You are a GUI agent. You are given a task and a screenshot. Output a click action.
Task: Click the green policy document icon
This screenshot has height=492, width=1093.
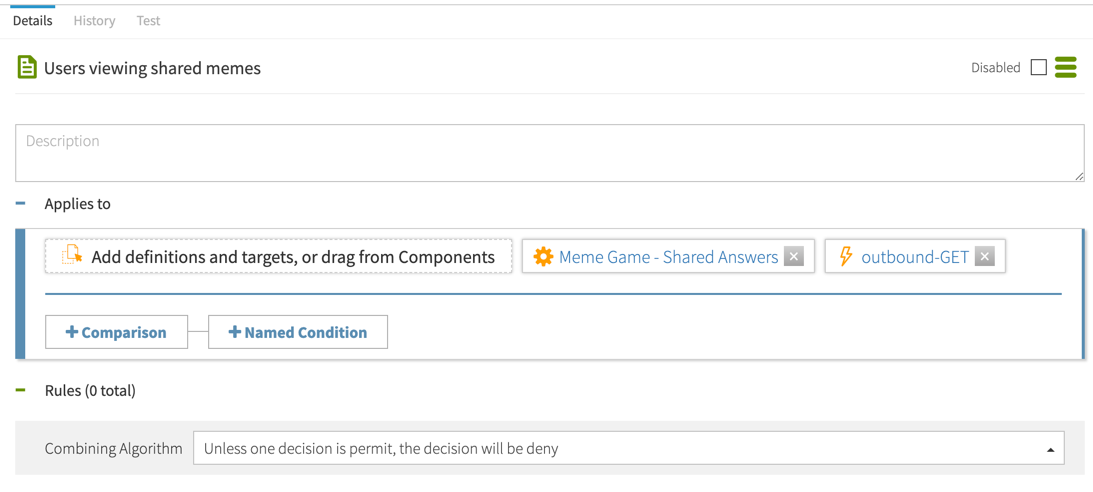point(27,67)
